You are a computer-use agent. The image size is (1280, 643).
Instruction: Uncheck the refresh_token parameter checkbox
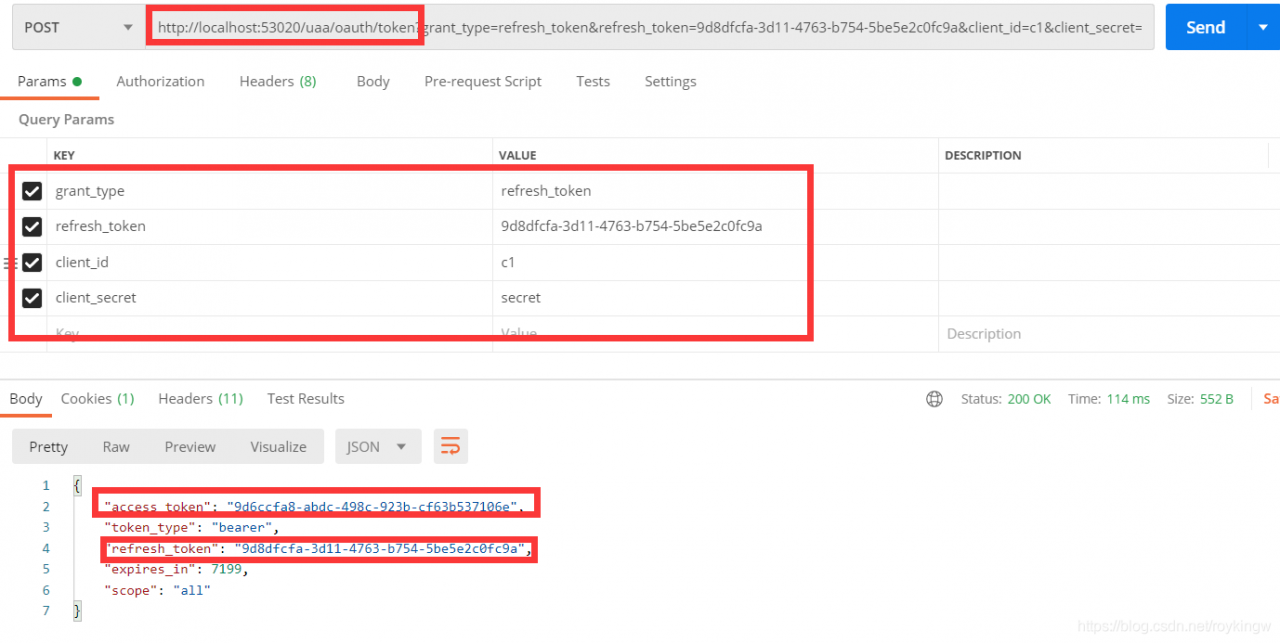(x=32, y=226)
